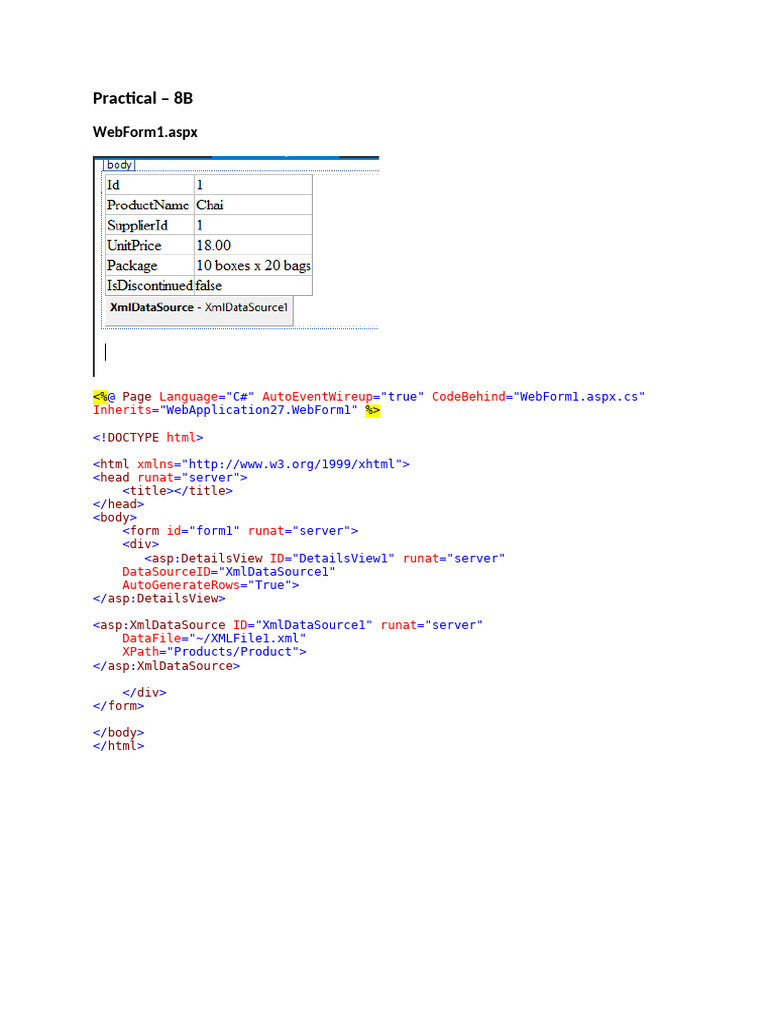Click the '18.00' value cell
This screenshot has height=1024, width=768.
click(x=253, y=246)
